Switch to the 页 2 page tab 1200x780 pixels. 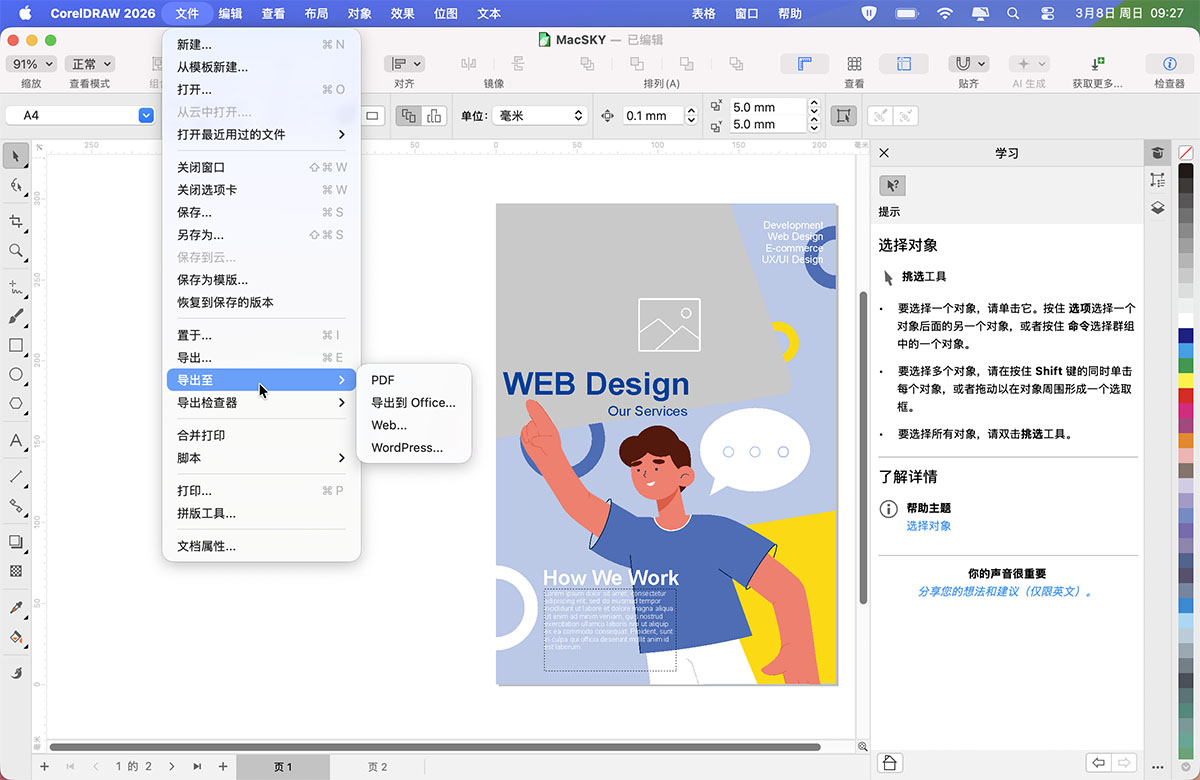click(x=377, y=767)
